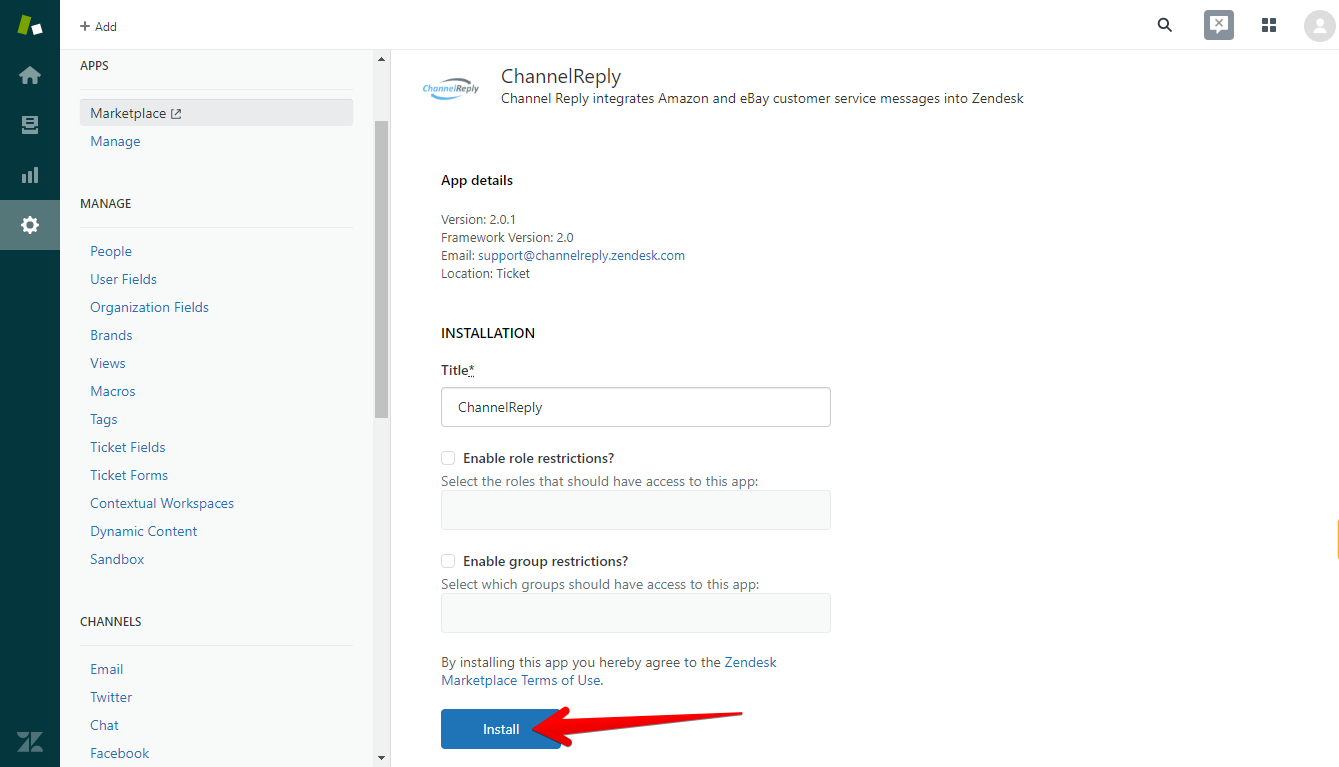1339x767 pixels.
Task: Open Macros settings
Action: pyautogui.click(x=113, y=391)
